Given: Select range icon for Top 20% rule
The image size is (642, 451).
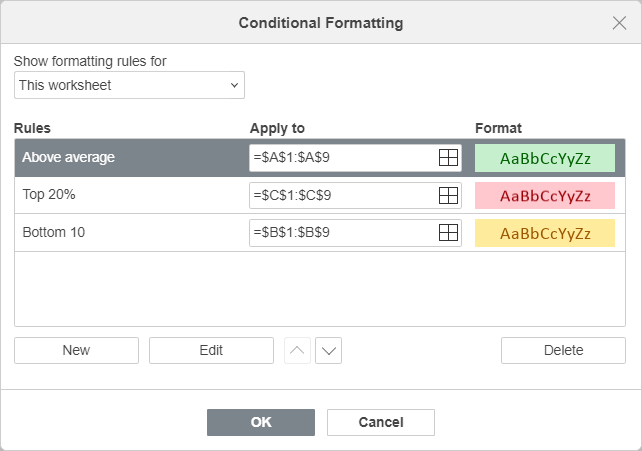Looking at the screenshot, I should [448, 195].
